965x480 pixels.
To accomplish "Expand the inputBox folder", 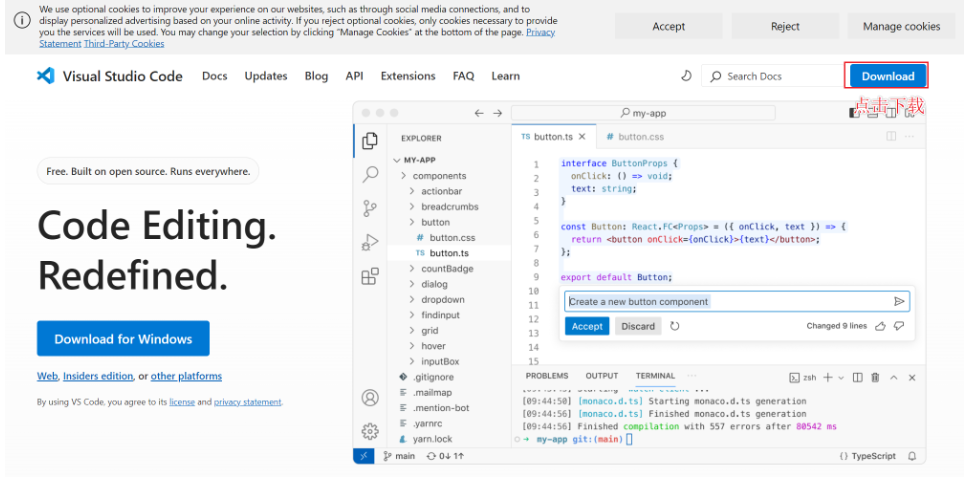I will (412, 361).
